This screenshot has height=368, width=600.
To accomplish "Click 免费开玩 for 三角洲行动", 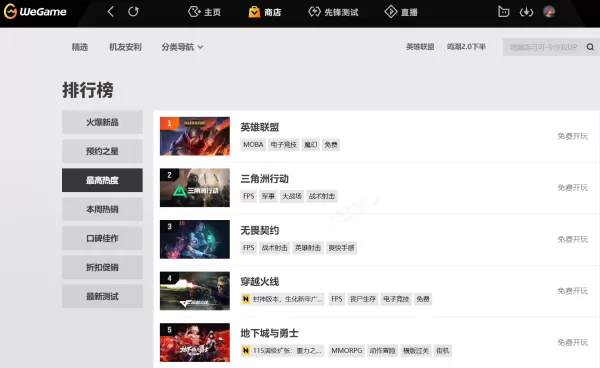I will [x=572, y=187].
